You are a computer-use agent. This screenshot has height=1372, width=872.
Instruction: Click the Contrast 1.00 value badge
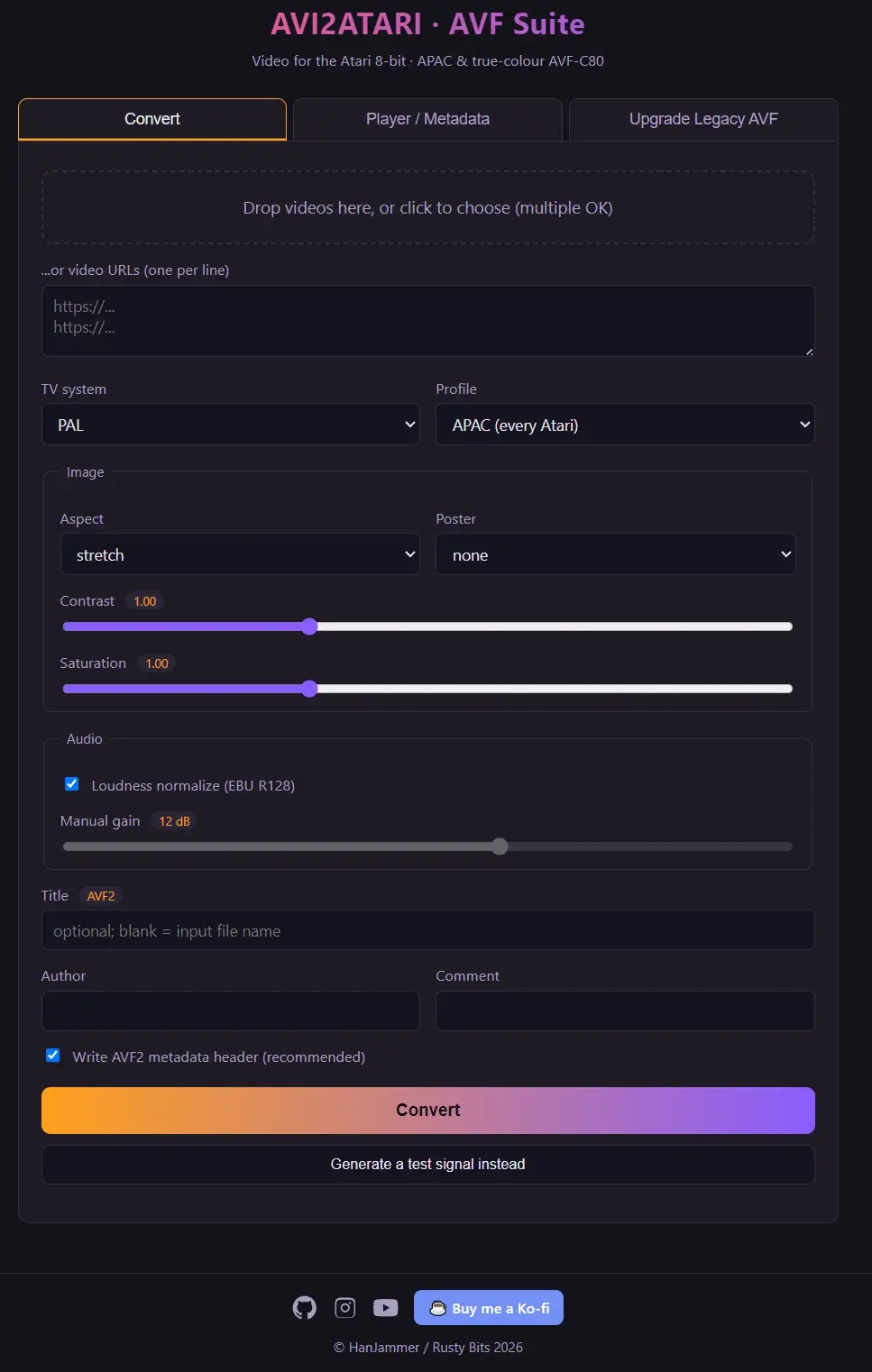pyautogui.click(x=145, y=601)
